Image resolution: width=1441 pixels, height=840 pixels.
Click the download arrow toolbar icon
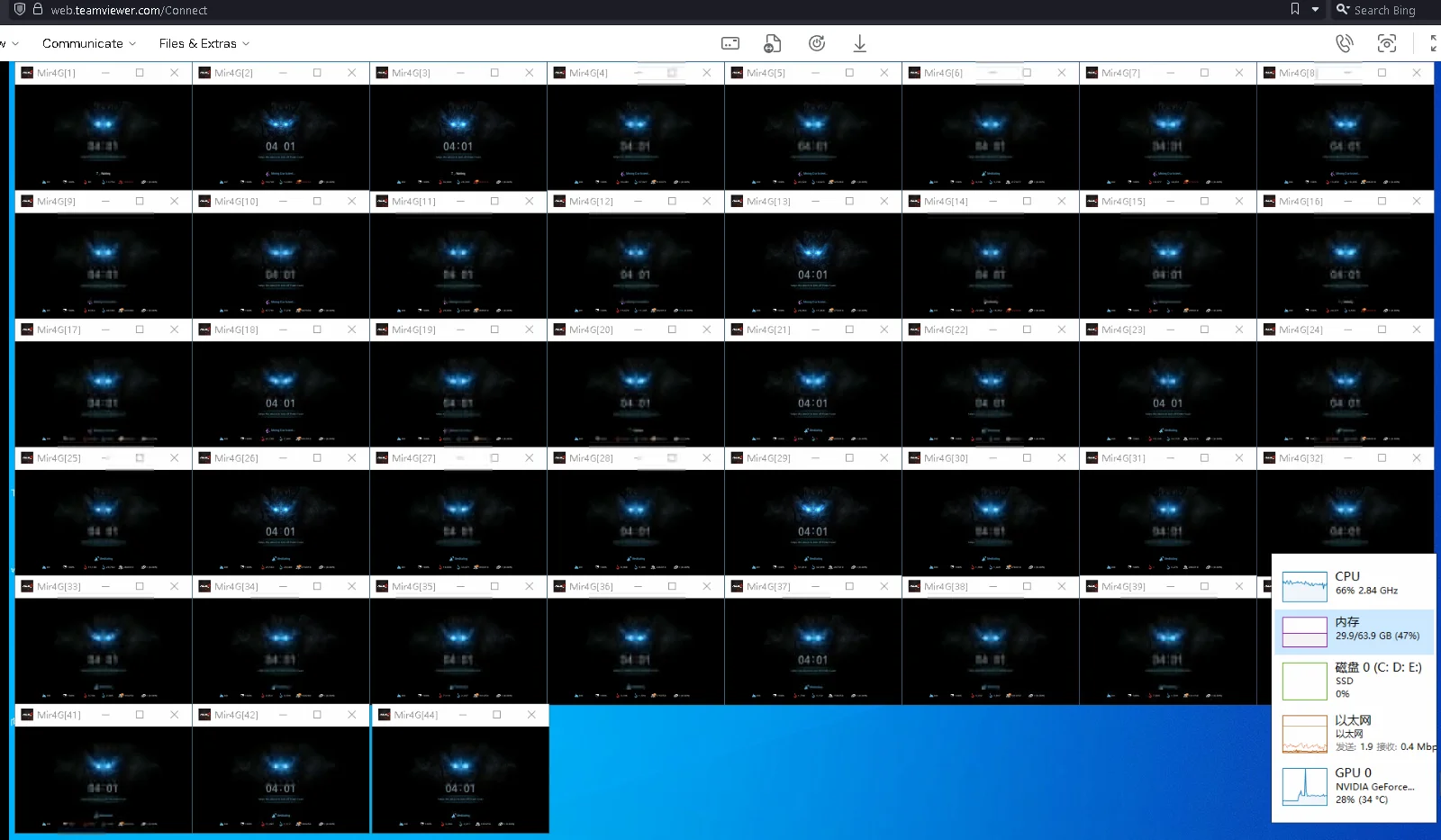coord(860,43)
